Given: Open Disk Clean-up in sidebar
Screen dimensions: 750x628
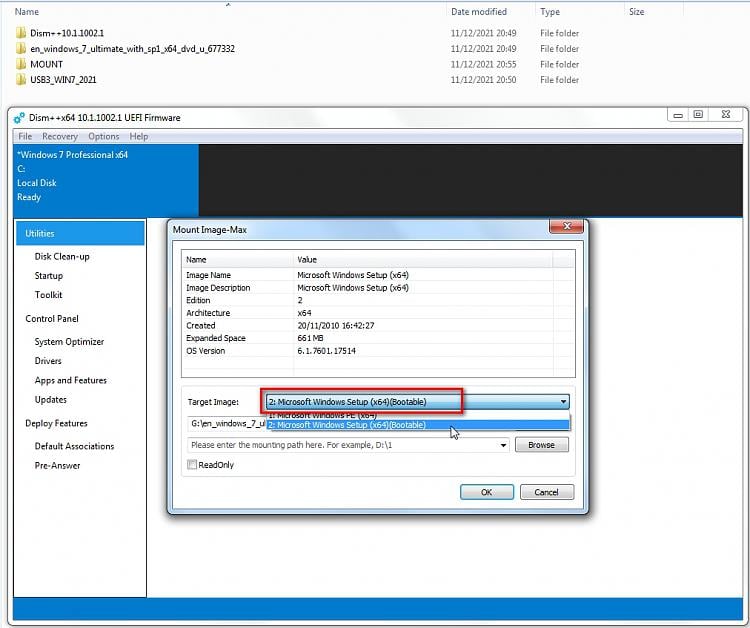Looking at the screenshot, I should pyautogui.click(x=62, y=257).
